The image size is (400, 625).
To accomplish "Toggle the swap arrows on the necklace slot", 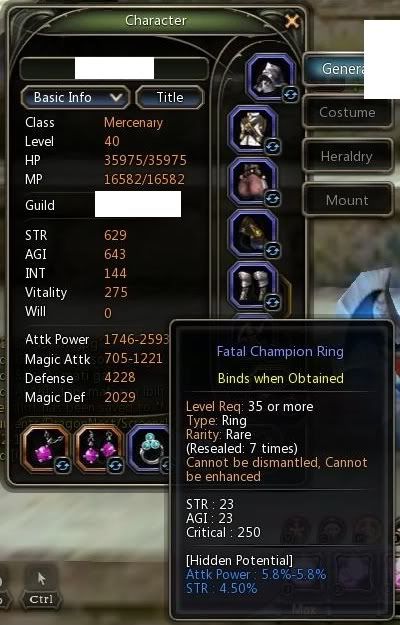I will coord(63,465).
